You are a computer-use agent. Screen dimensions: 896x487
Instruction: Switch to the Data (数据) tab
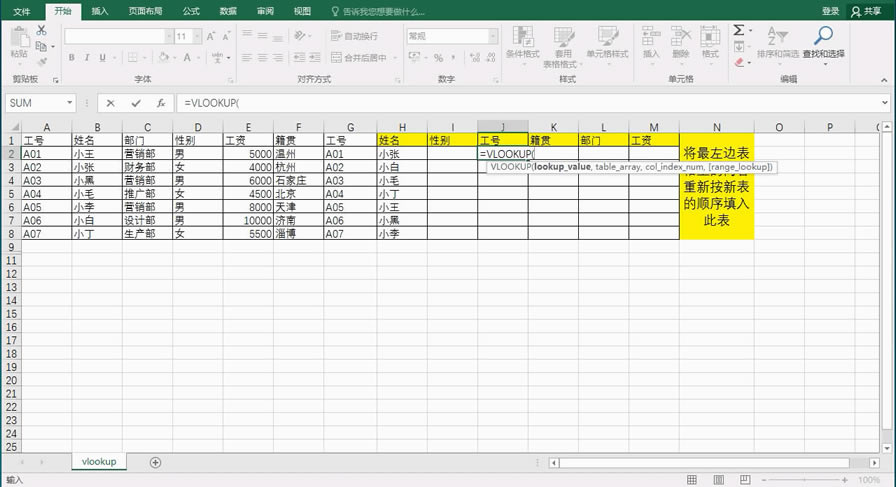pyautogui.click(x=228, y=11)
